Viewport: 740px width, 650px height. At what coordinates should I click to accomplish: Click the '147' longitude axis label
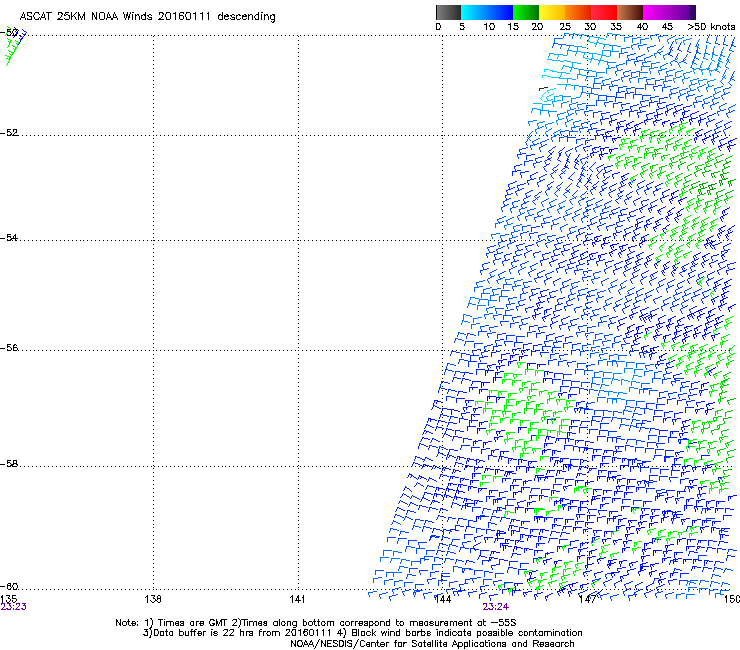[x=588, y=599]
